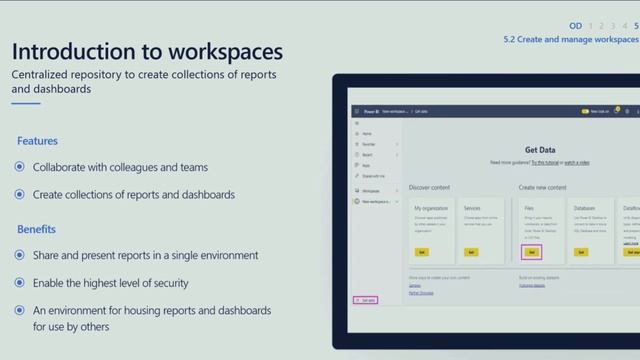Screen dimensions: 640x360
Task: Expand the Recent flyout chevron
Action: coord(397,155)
